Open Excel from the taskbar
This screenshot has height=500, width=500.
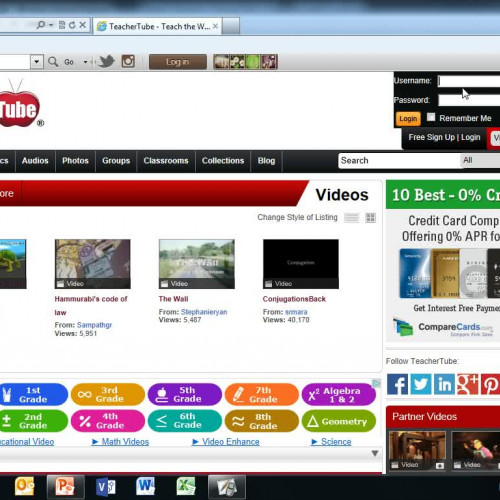pyautogui.click(x=186, y=486)
